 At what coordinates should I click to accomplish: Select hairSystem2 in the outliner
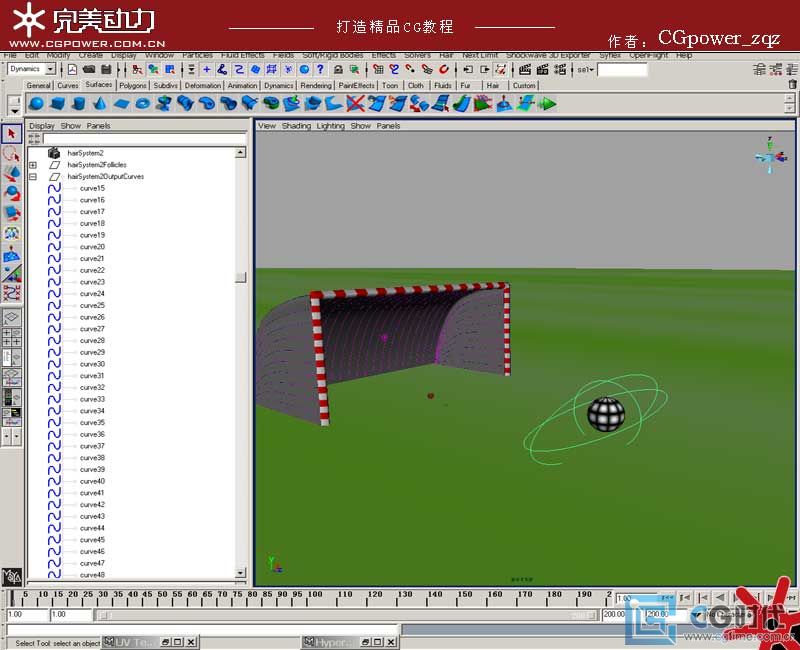tap(85, 153)
